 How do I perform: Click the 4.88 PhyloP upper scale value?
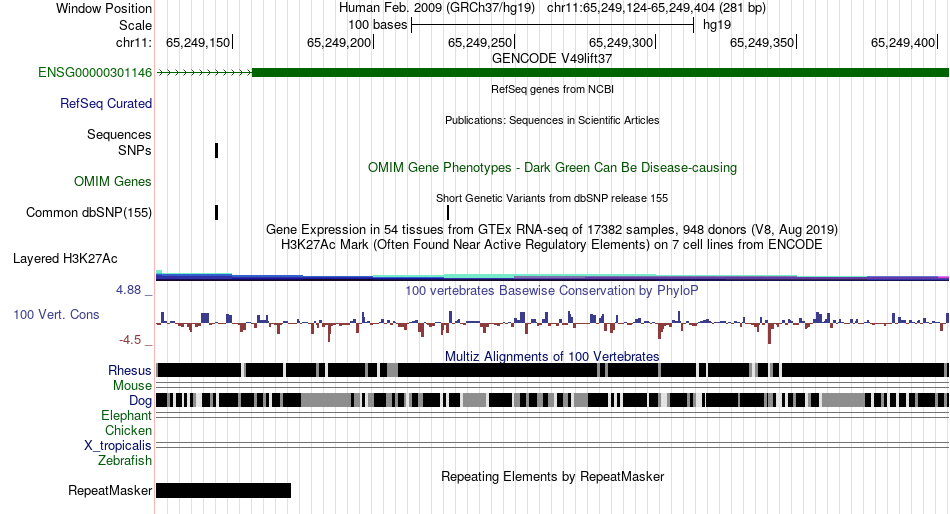coord(128,290)
